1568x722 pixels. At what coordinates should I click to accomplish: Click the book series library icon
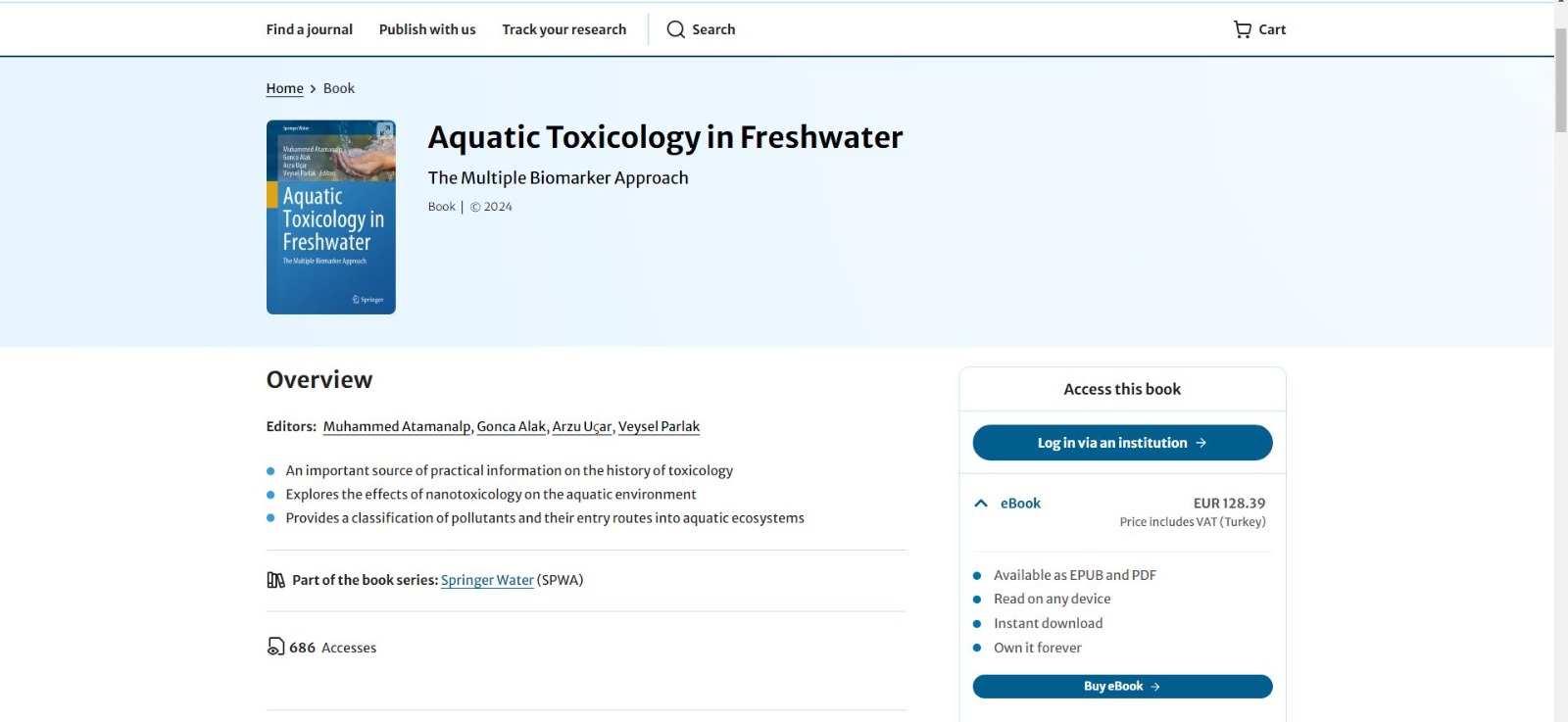tap(276, 580)
